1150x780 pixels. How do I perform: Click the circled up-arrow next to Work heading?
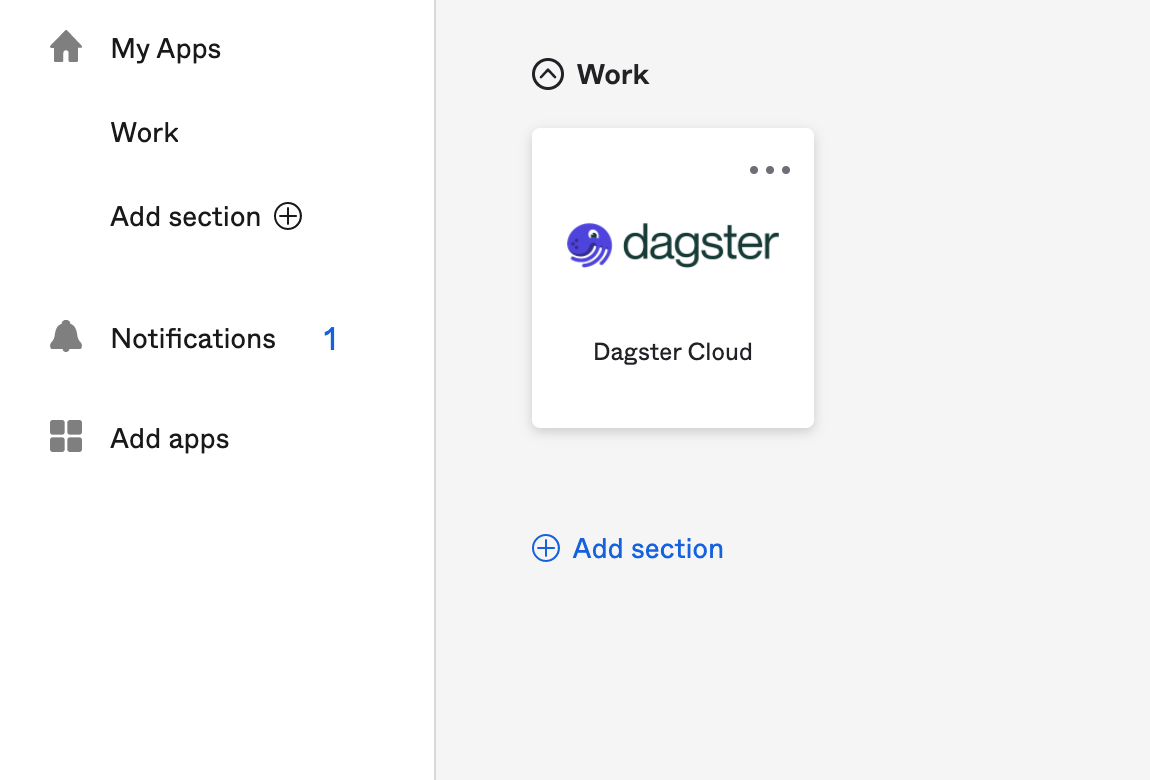click(547, 74)
